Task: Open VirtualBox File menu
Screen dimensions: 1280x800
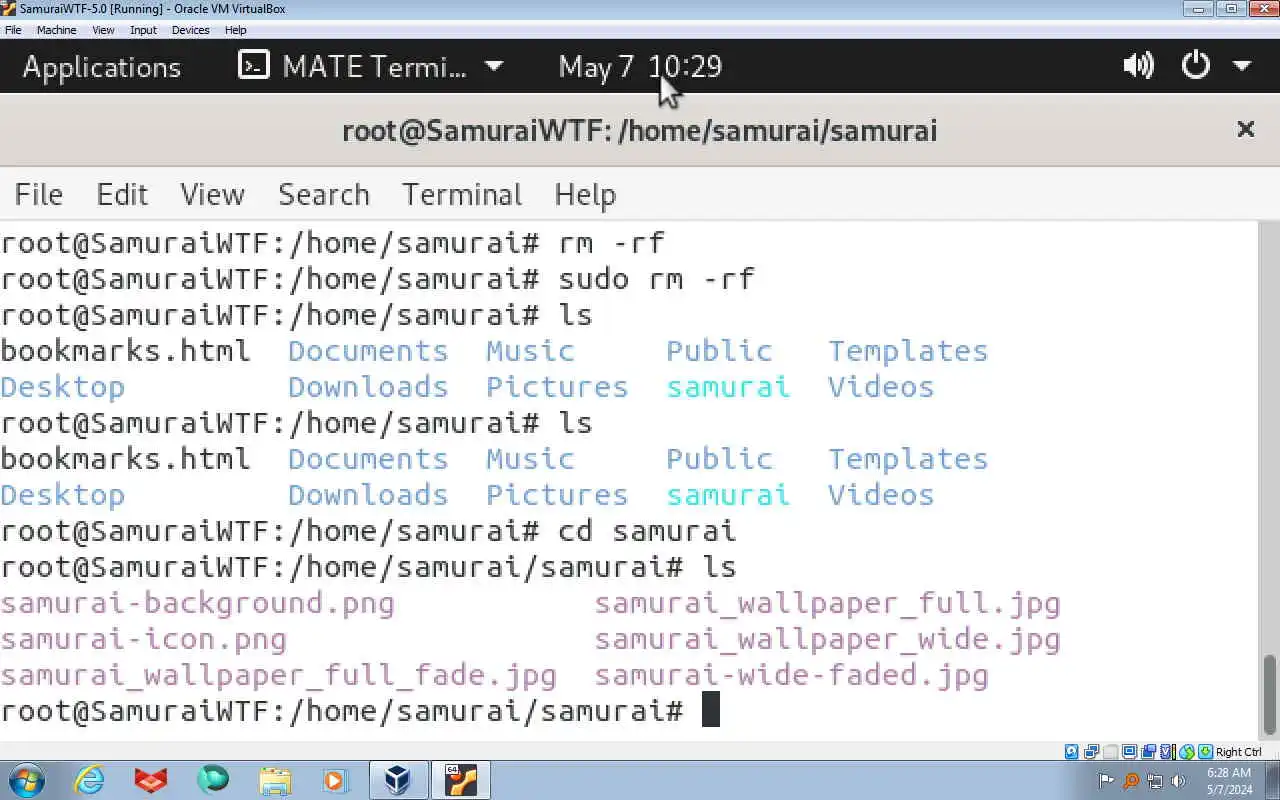Action: (13, 30)
